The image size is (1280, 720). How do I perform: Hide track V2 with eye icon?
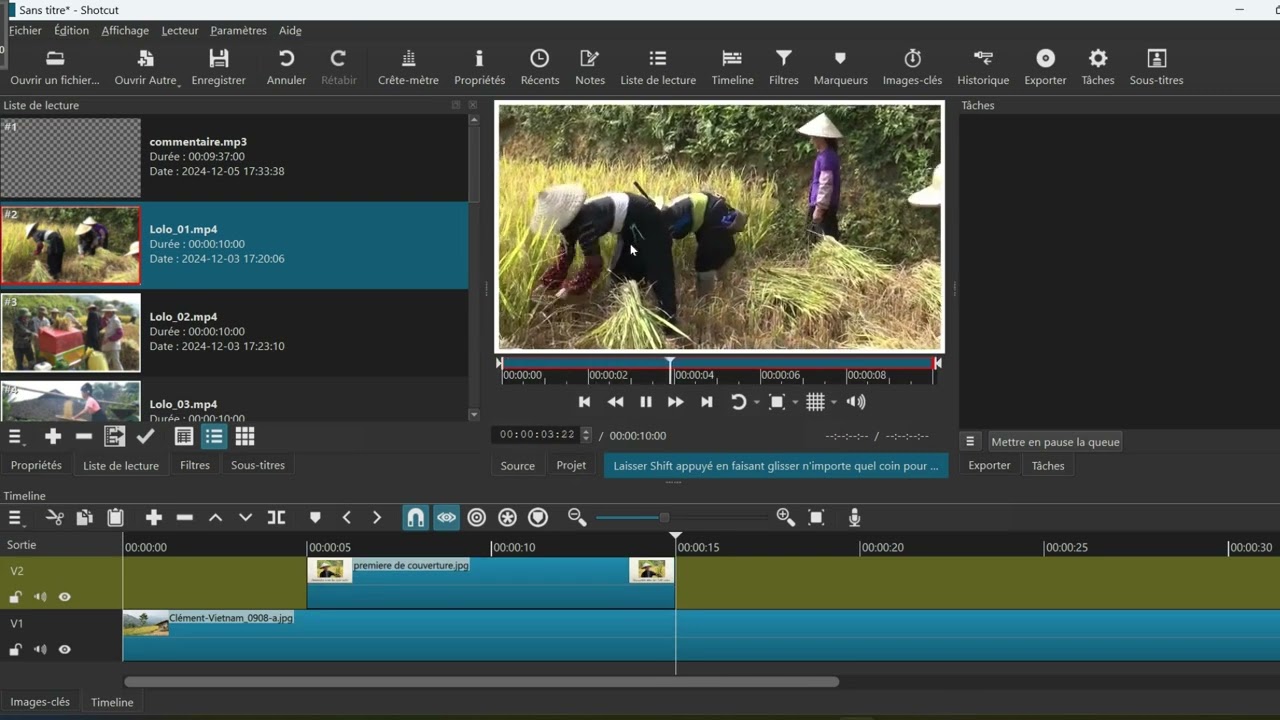65,597
